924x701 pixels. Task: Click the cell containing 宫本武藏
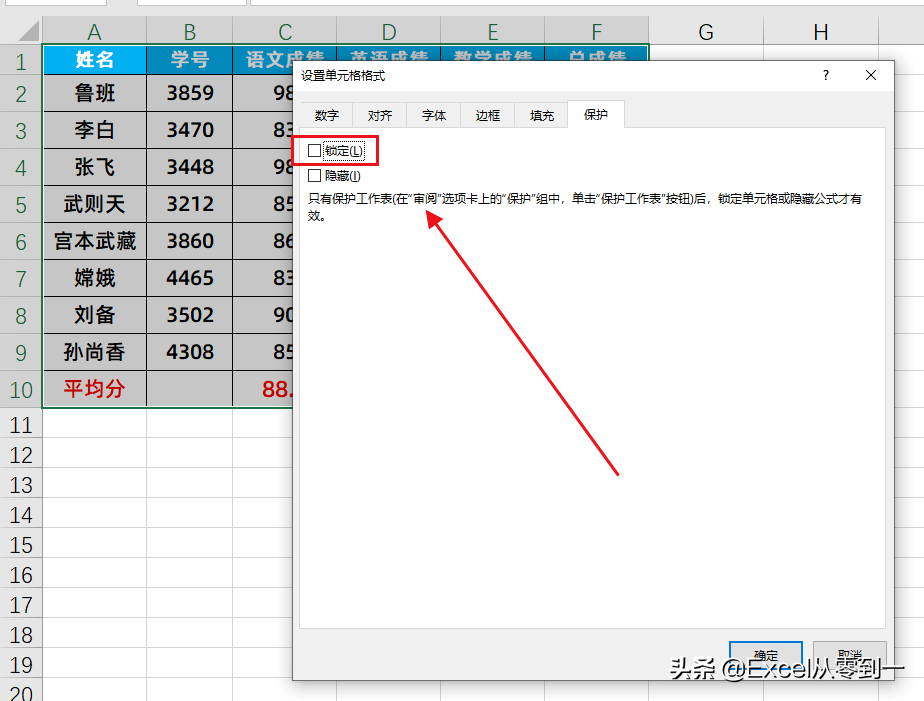click(94, 241)
